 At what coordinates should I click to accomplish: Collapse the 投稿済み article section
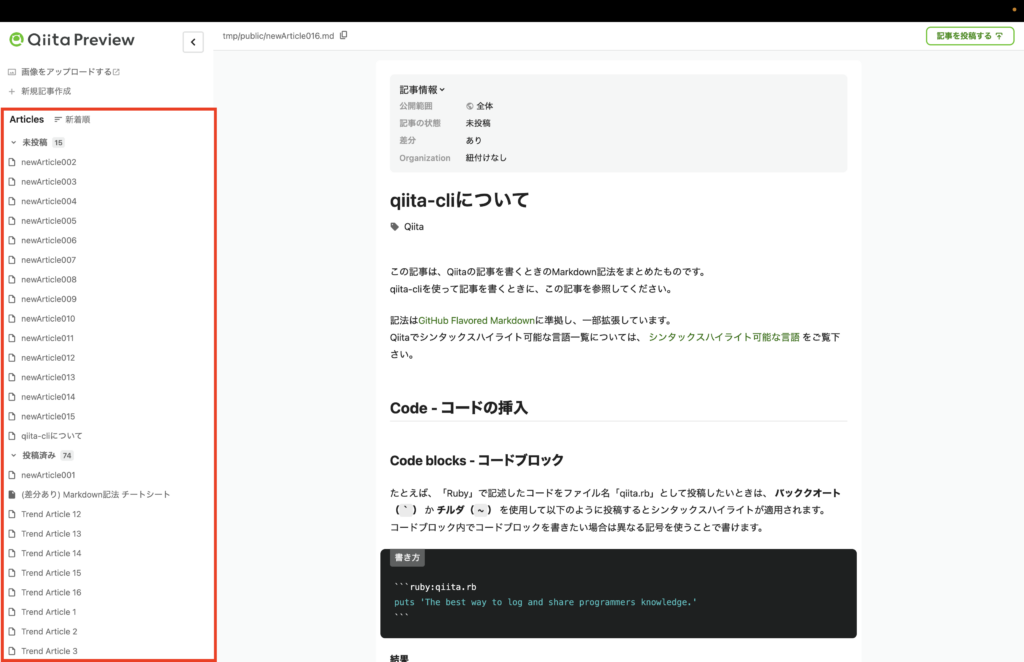pos(11,455)
